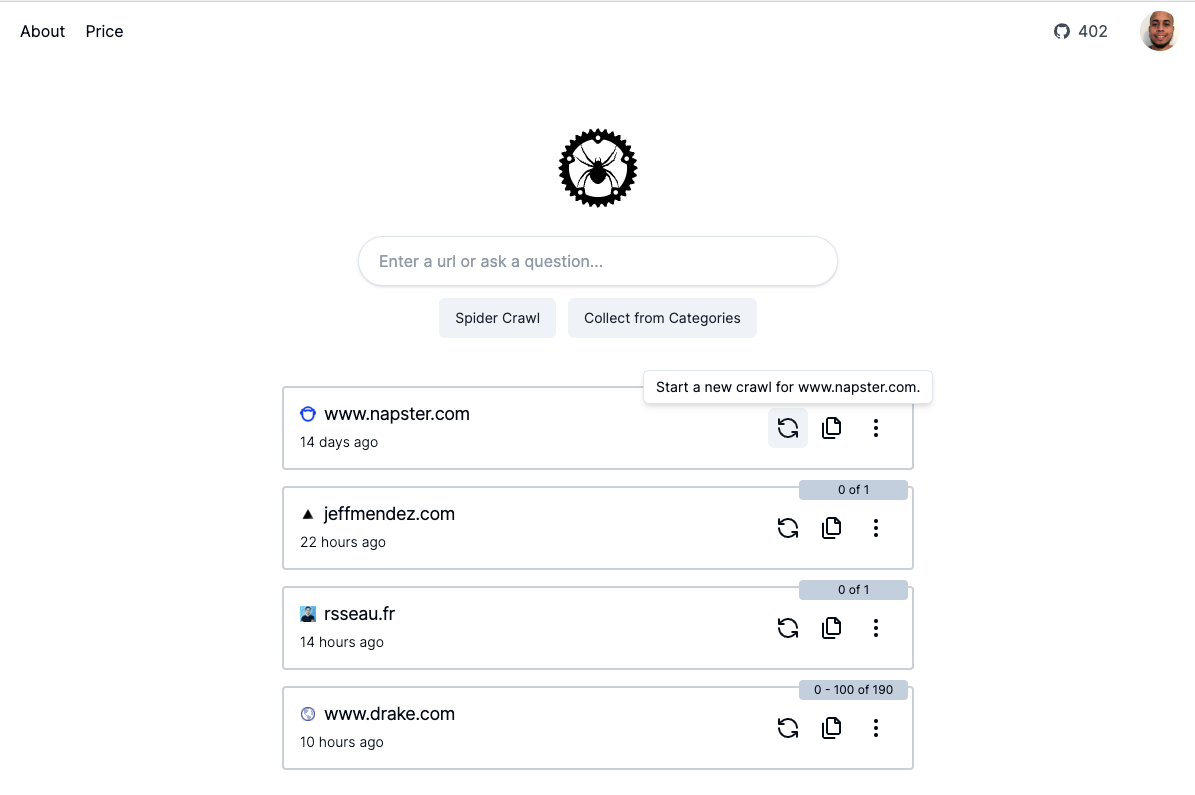1195x795 pixels.
Task: Open the About page
Action: pos(42,31)
